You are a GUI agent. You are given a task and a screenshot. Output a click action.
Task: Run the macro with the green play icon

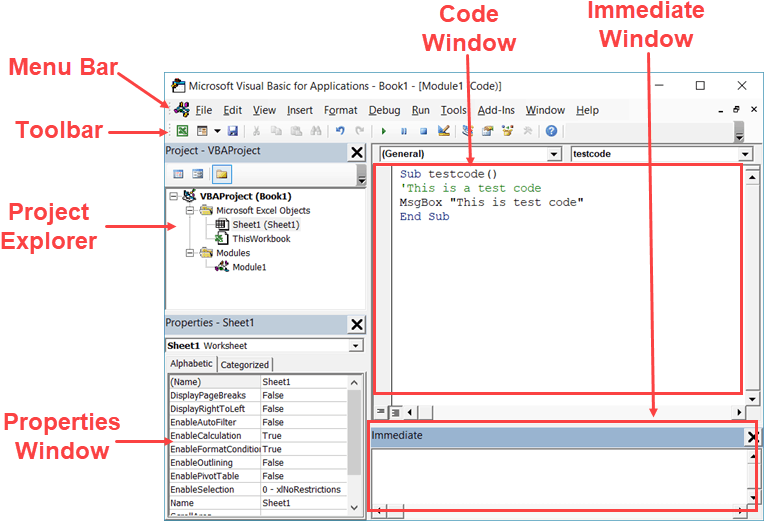[383, 131]
